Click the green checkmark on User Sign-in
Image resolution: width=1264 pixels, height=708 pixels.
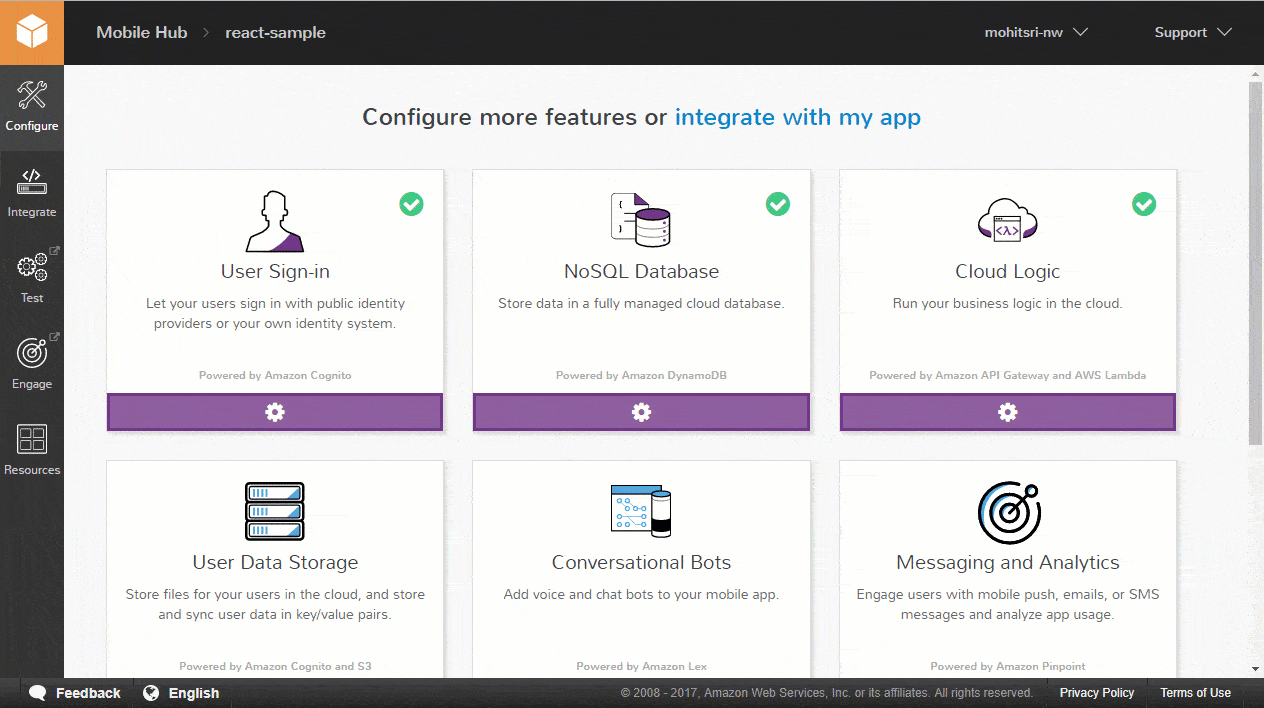point(411,204)
